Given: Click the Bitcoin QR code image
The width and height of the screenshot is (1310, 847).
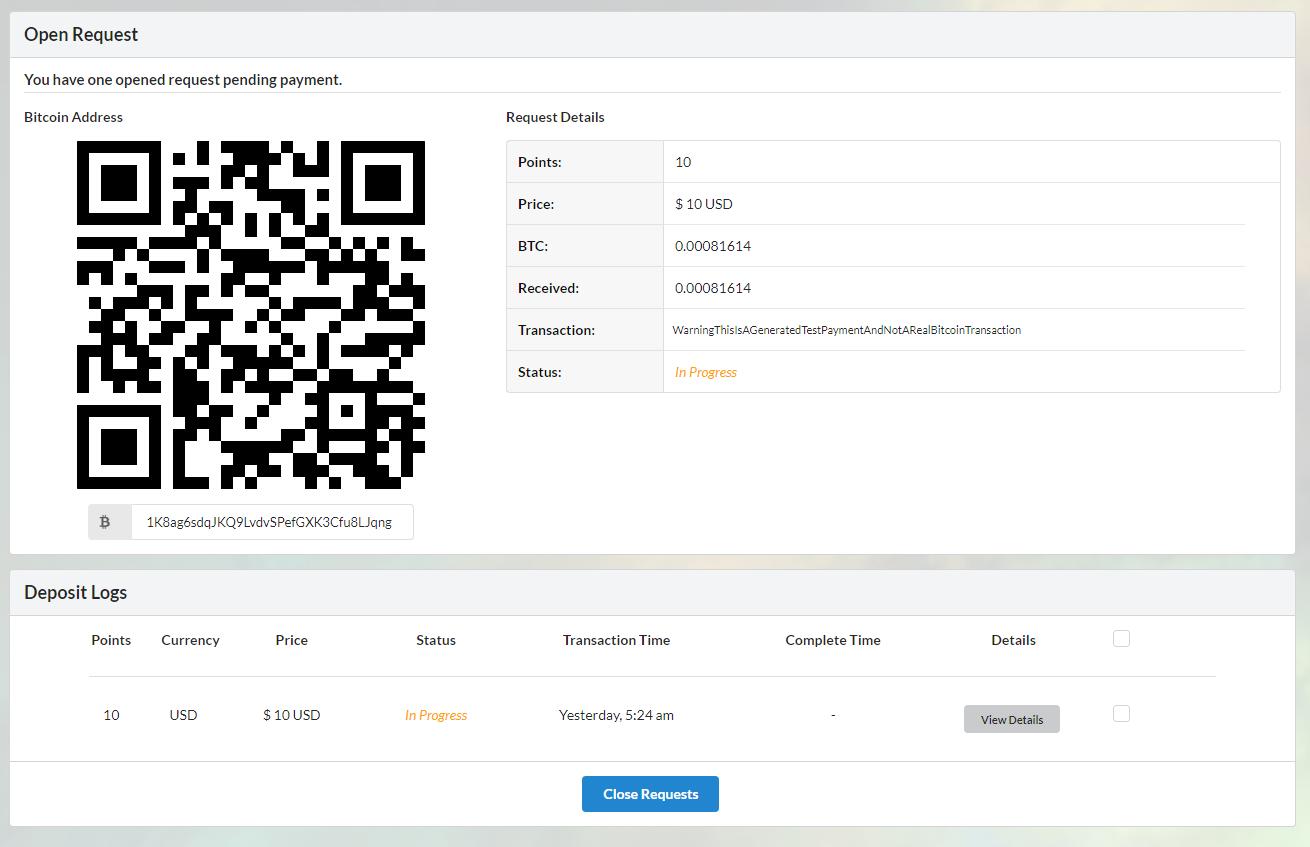Looking at the screenshot, I should [251, 315].
